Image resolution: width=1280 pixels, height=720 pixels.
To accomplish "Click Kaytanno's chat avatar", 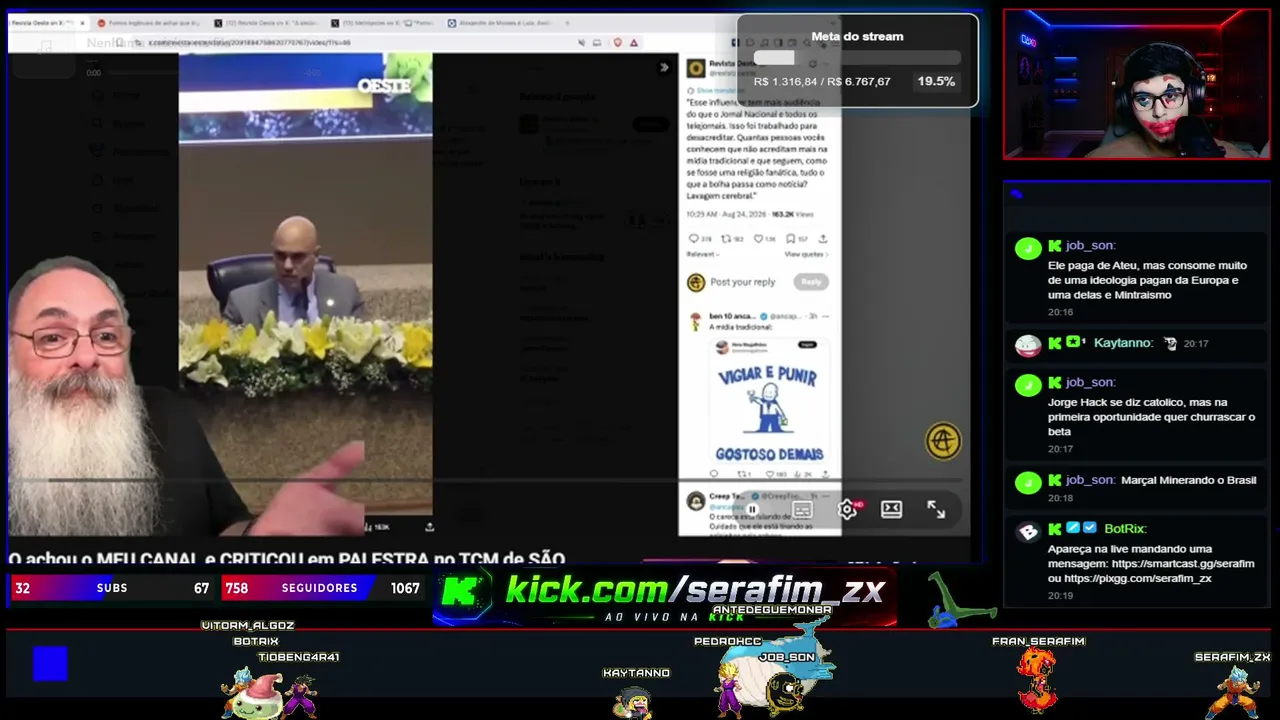I will click(1028, 345).
